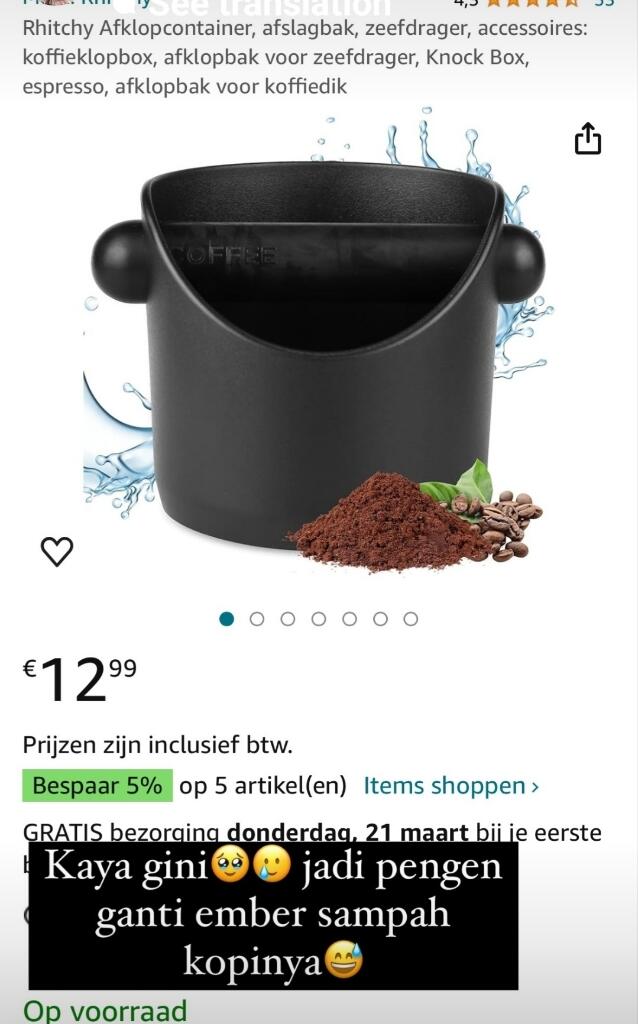Click the chevron after 'Items shoppen'
638x1024 pixels.
[x=535, y=787]
